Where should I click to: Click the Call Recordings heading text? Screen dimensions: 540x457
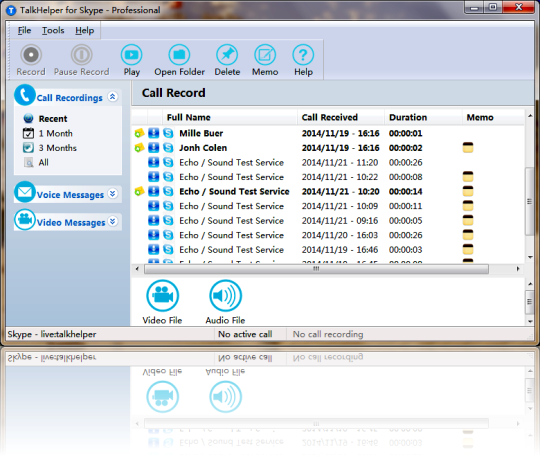(x=70, y=98)
